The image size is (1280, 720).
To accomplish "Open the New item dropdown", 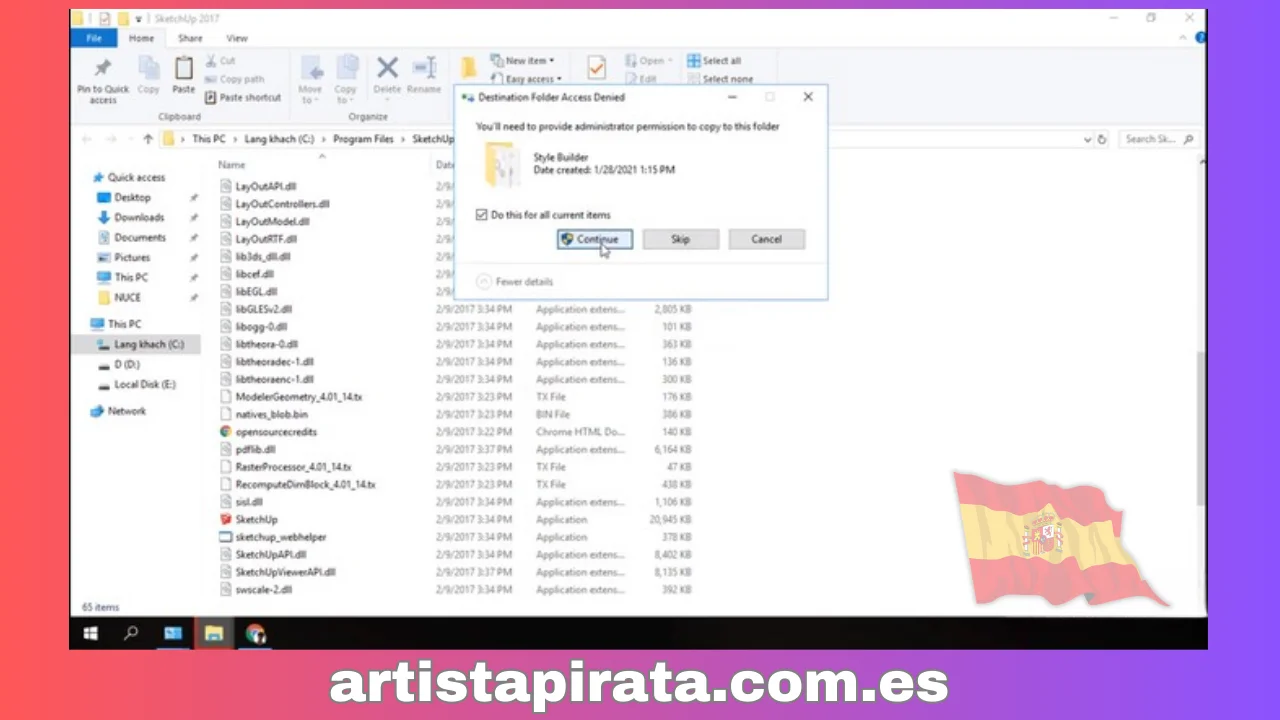I will point(522,61).
